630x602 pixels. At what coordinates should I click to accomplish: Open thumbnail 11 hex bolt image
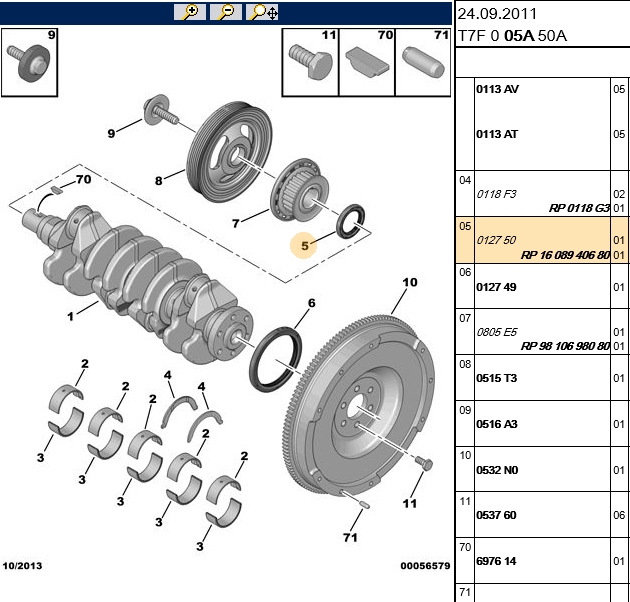click(x=310, y=62)
